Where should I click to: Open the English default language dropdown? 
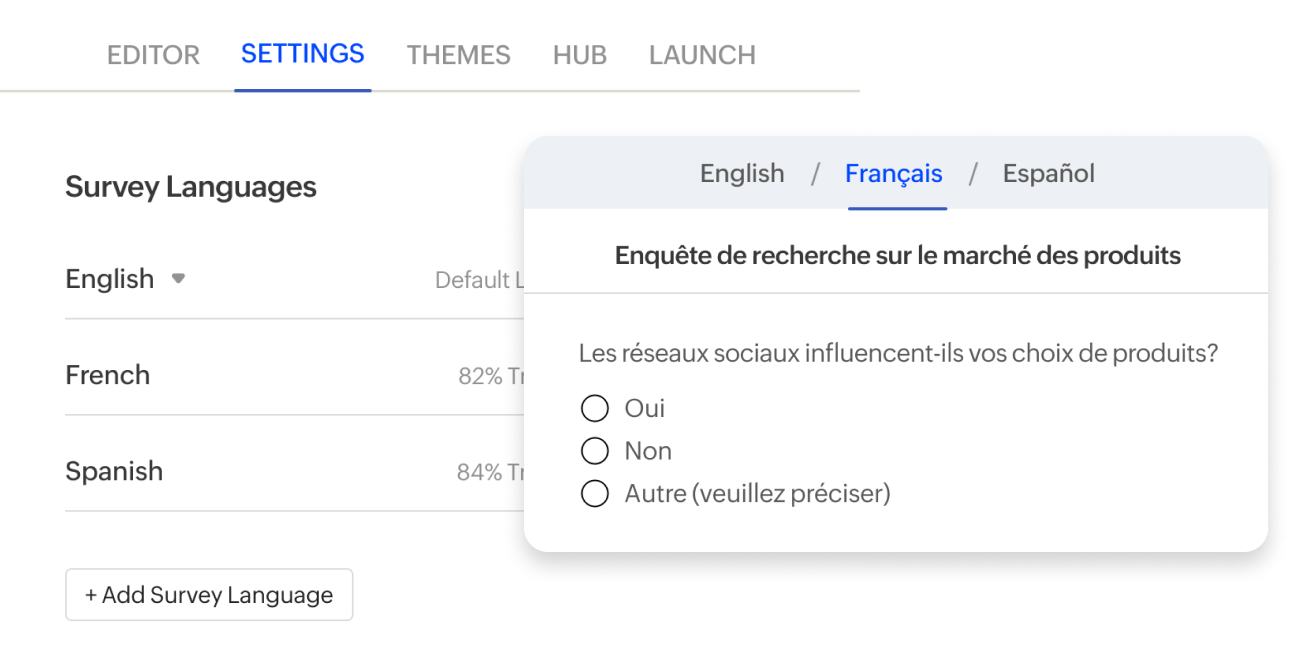click(x=127, y=279)
